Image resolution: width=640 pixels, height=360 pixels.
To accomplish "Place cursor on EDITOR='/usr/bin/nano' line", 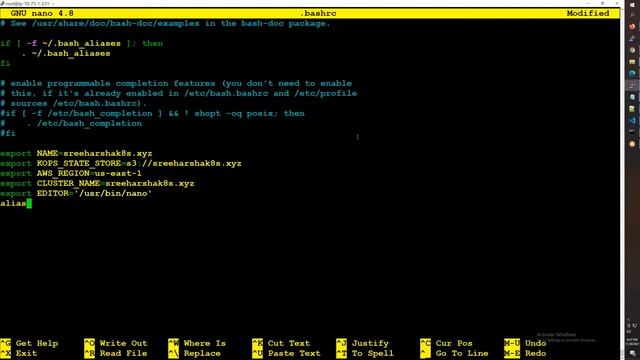I will point(76,193).
